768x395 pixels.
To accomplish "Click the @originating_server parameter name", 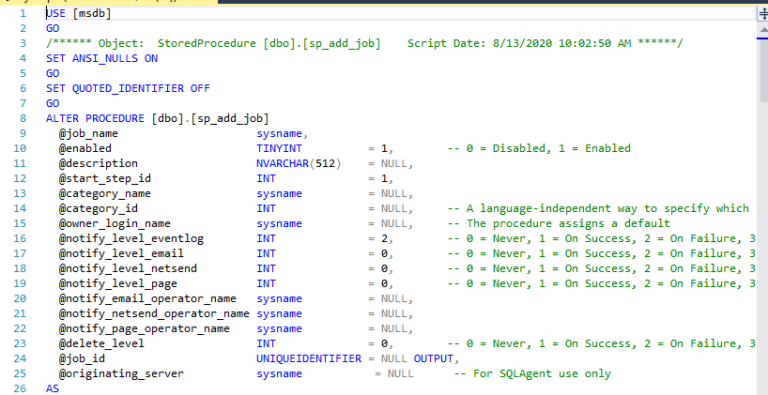I will (121, 374).
